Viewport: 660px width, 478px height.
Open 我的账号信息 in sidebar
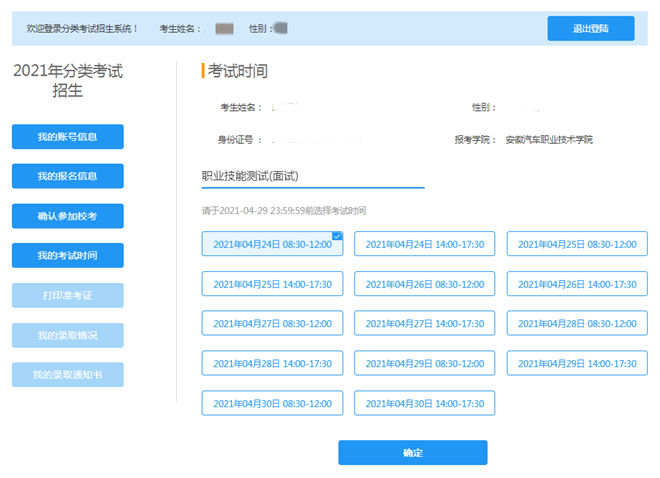67,137
